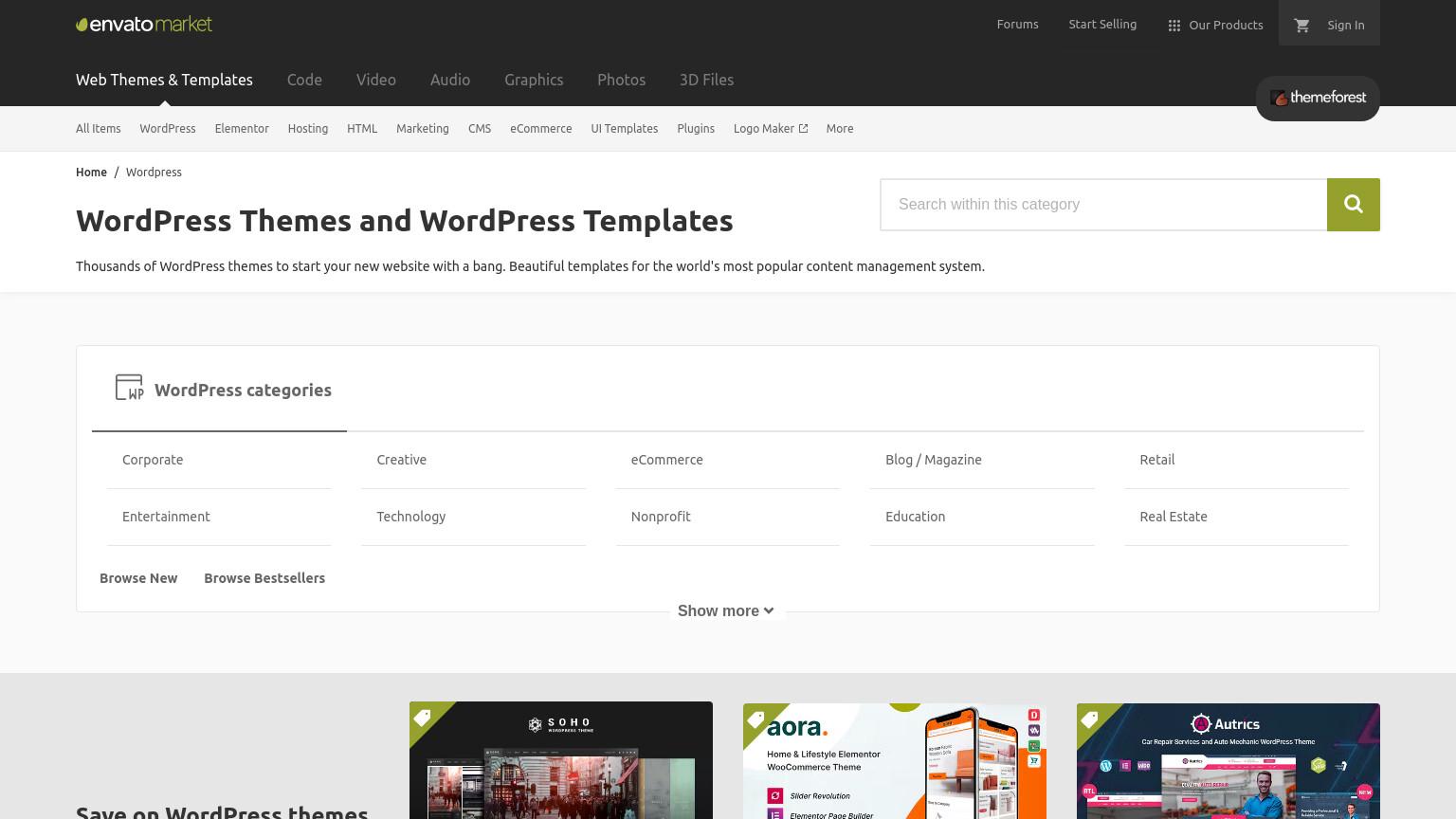
Task: Open Marketing in subnavigation
Action: tap(423, 129)
